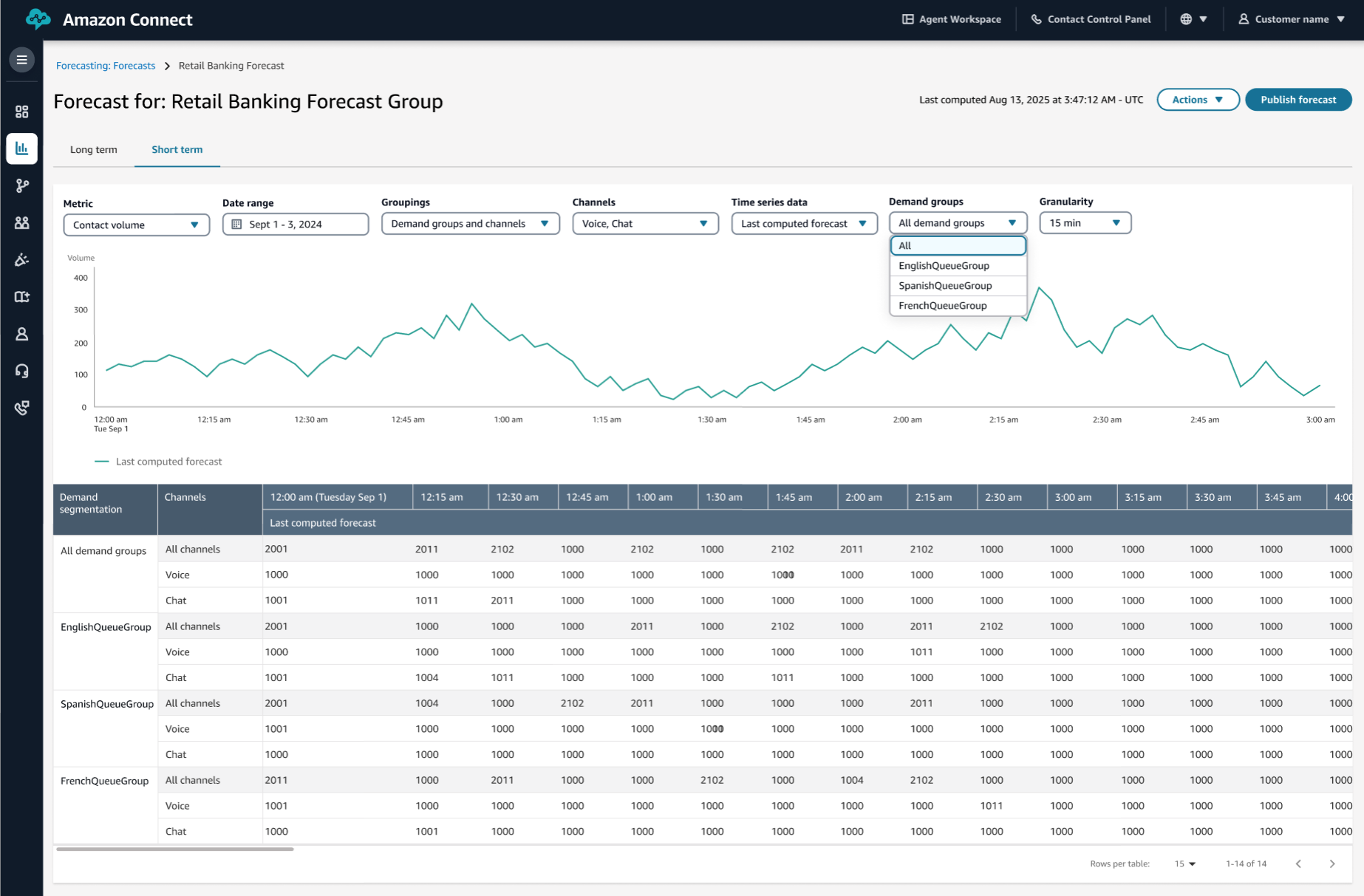Select the analytics bar chart sidebar icon

(21, 148)
